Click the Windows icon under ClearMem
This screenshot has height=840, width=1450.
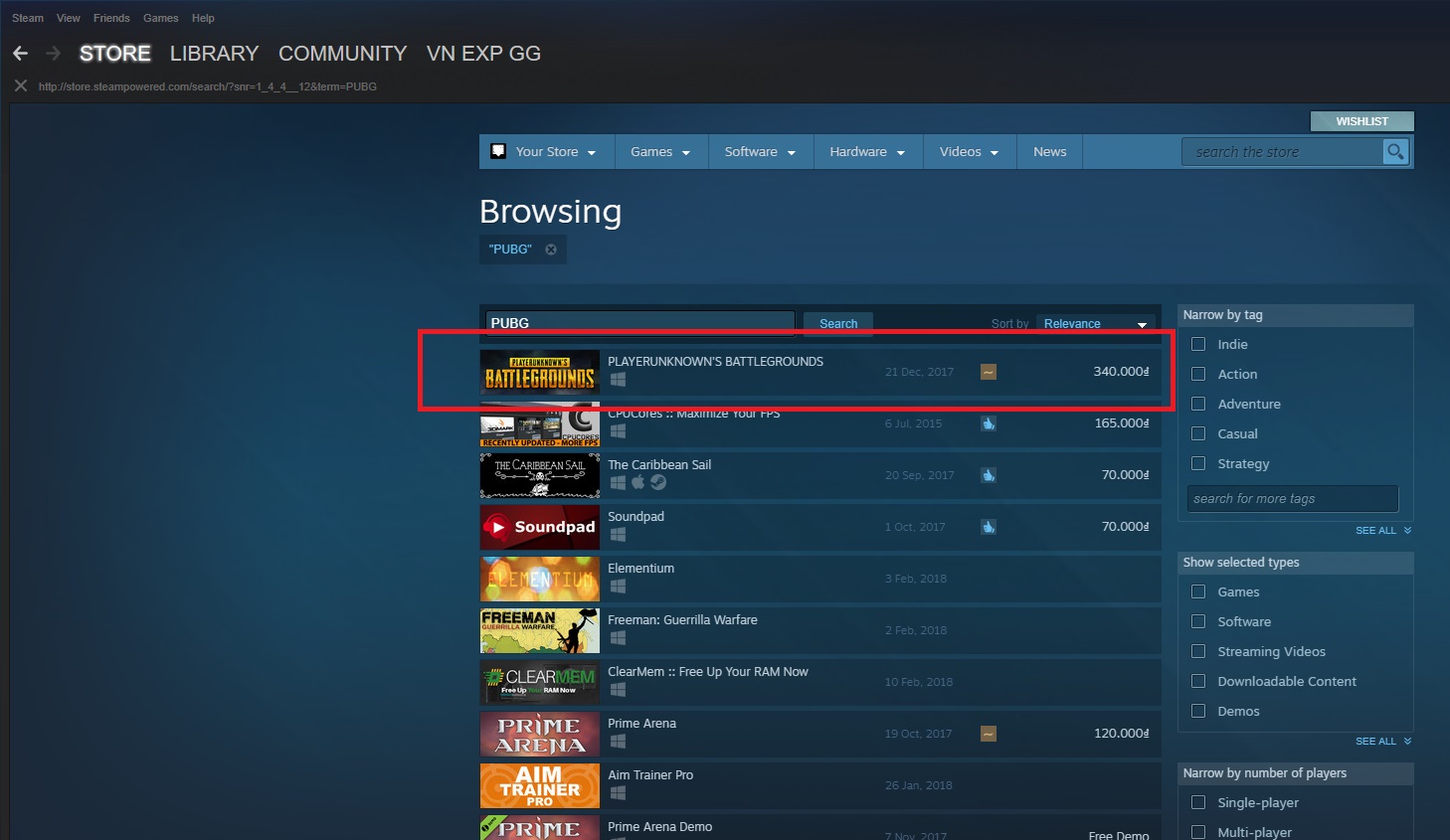click(618, 690)
